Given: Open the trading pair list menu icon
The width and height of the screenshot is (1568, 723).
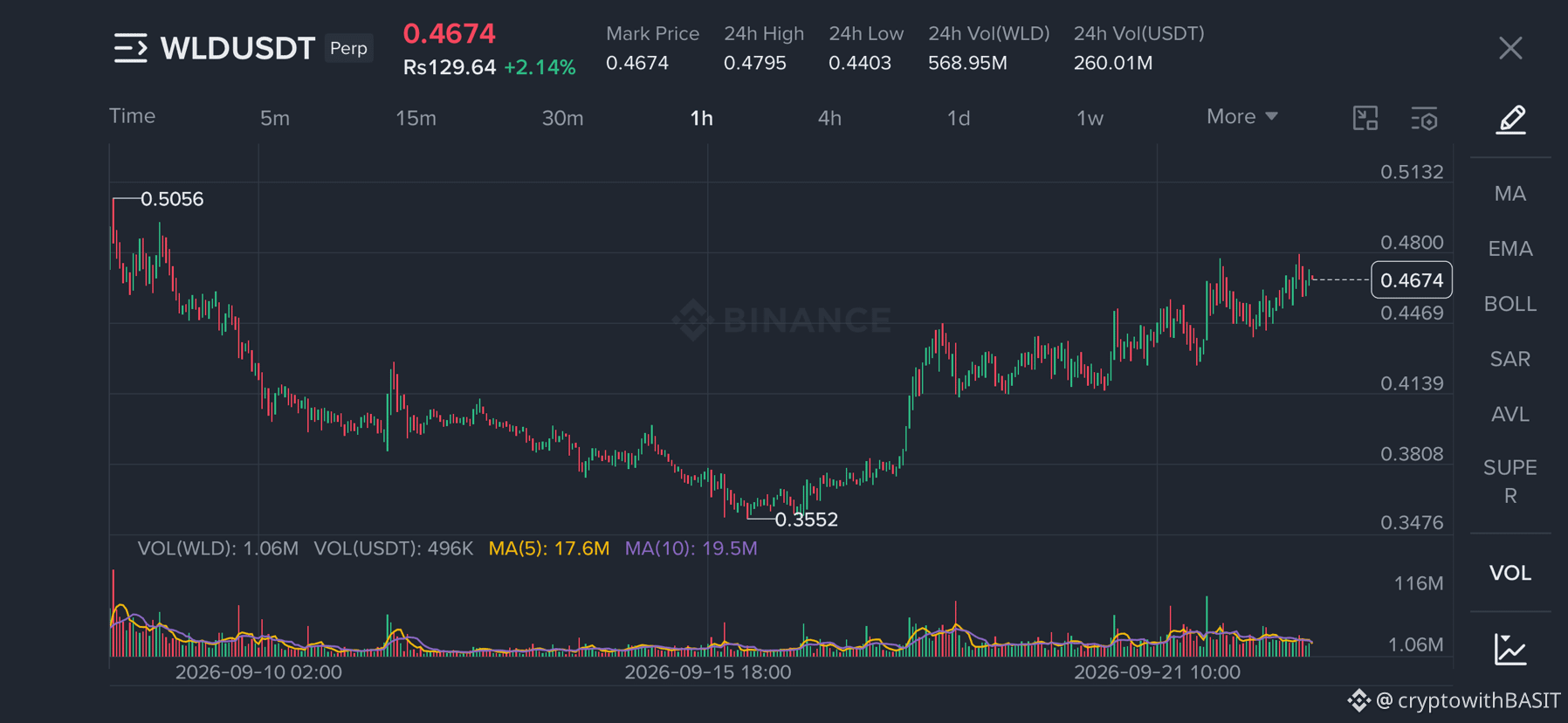Looking at the screenshot, I should [130, 48].
